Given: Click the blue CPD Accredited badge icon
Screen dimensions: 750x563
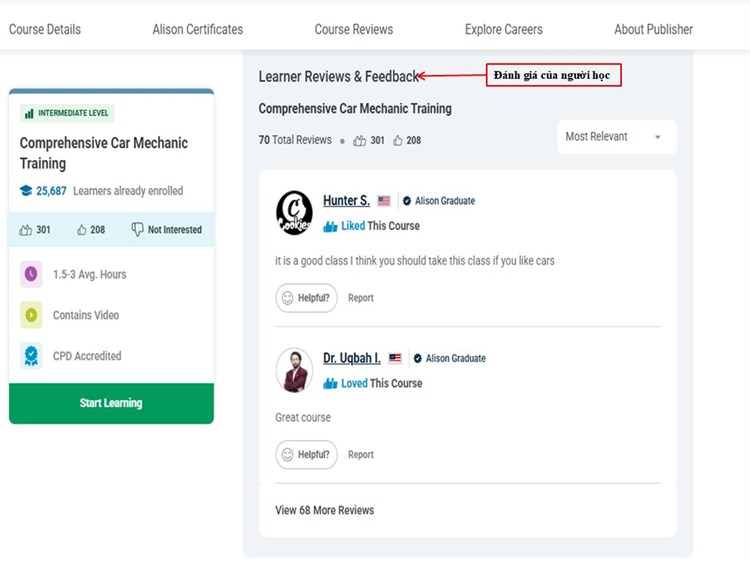Looking at the screenshot, I should coord(31,356).
